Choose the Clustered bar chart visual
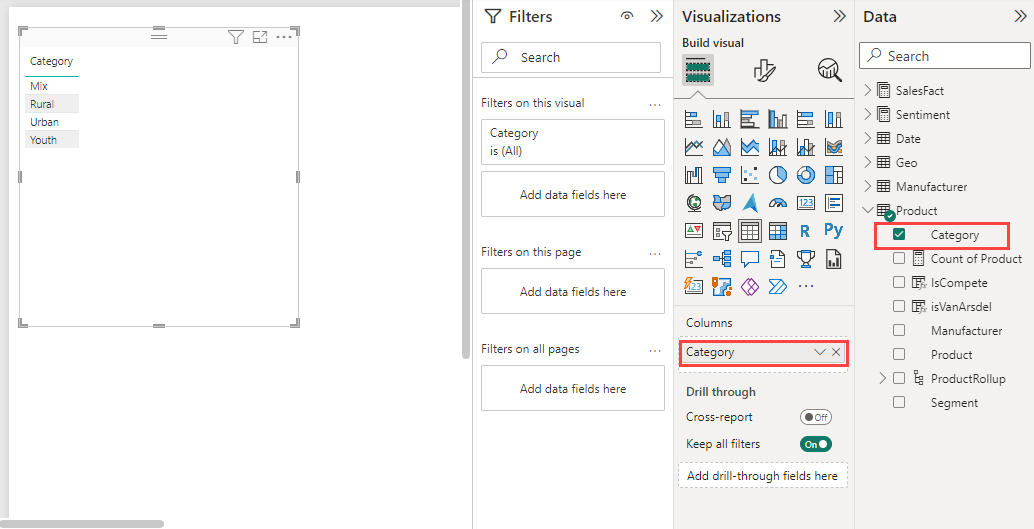The image size is (1034, 529). click(x=750, y=119)
